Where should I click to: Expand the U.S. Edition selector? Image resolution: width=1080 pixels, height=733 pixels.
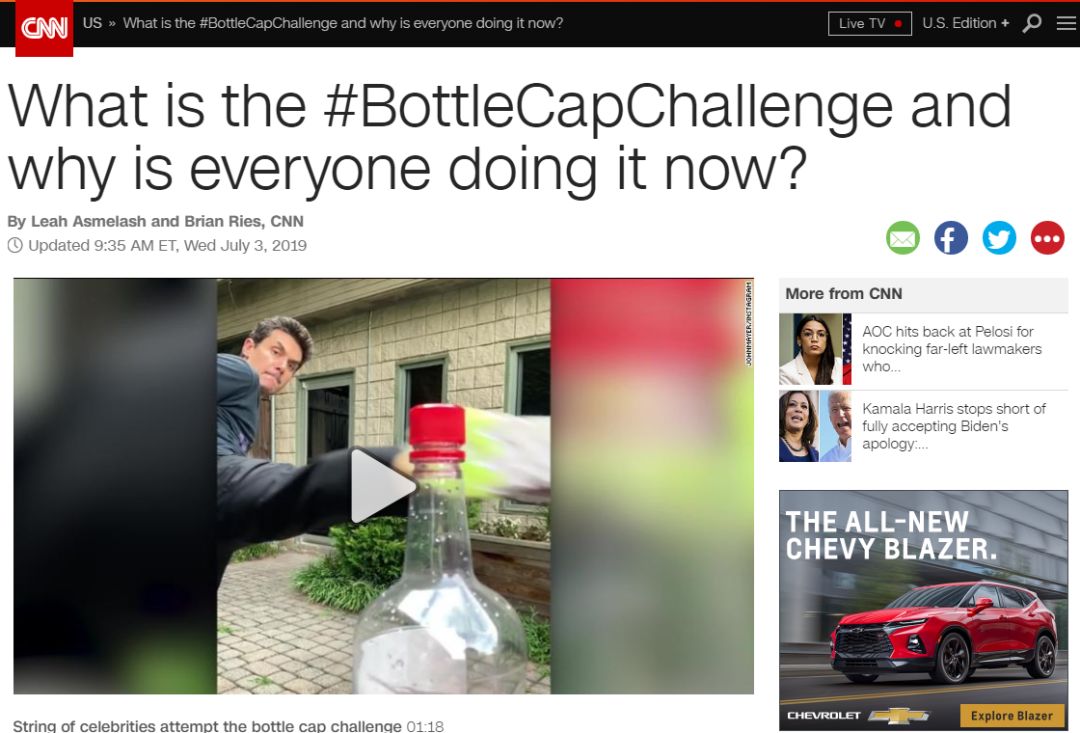point(966,23)
